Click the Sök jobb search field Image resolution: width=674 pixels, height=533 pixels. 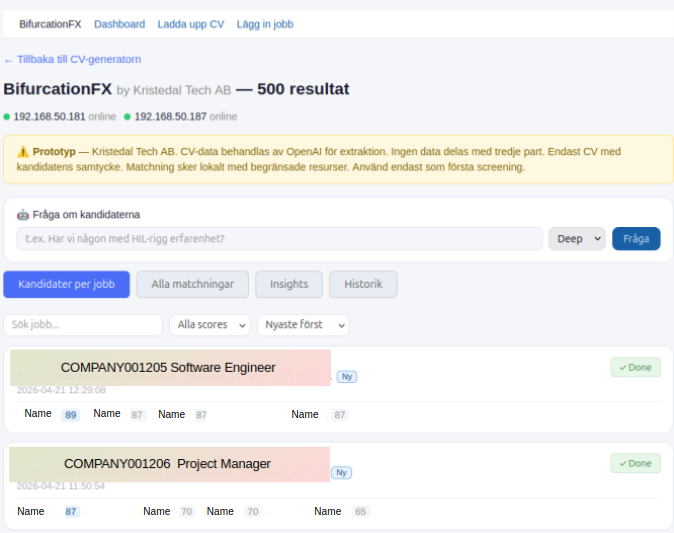pyautogui.click(x=83, y=325)
